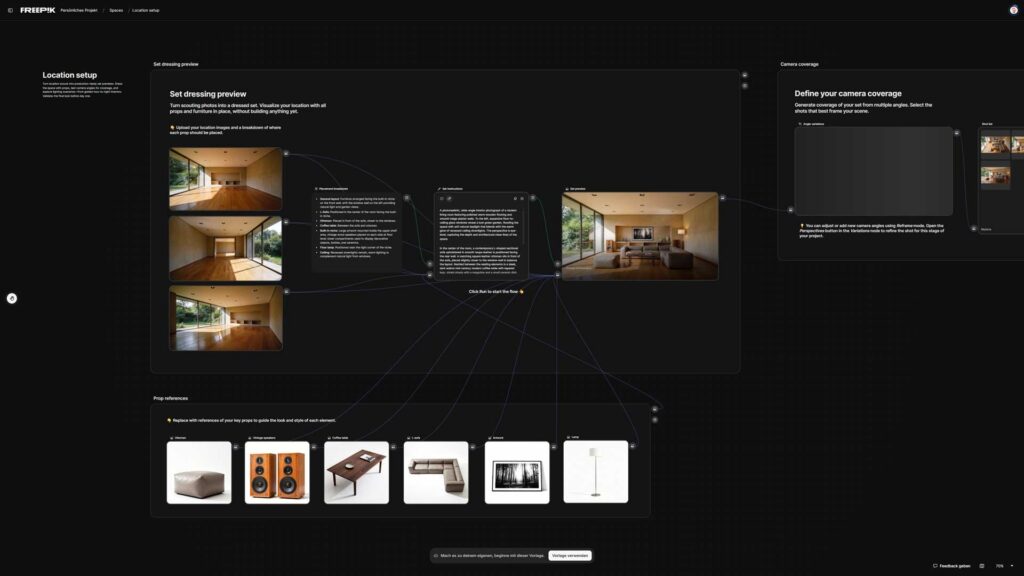Click the round tool button on the left edge
1024x576 pixels.
click(12, 298)
